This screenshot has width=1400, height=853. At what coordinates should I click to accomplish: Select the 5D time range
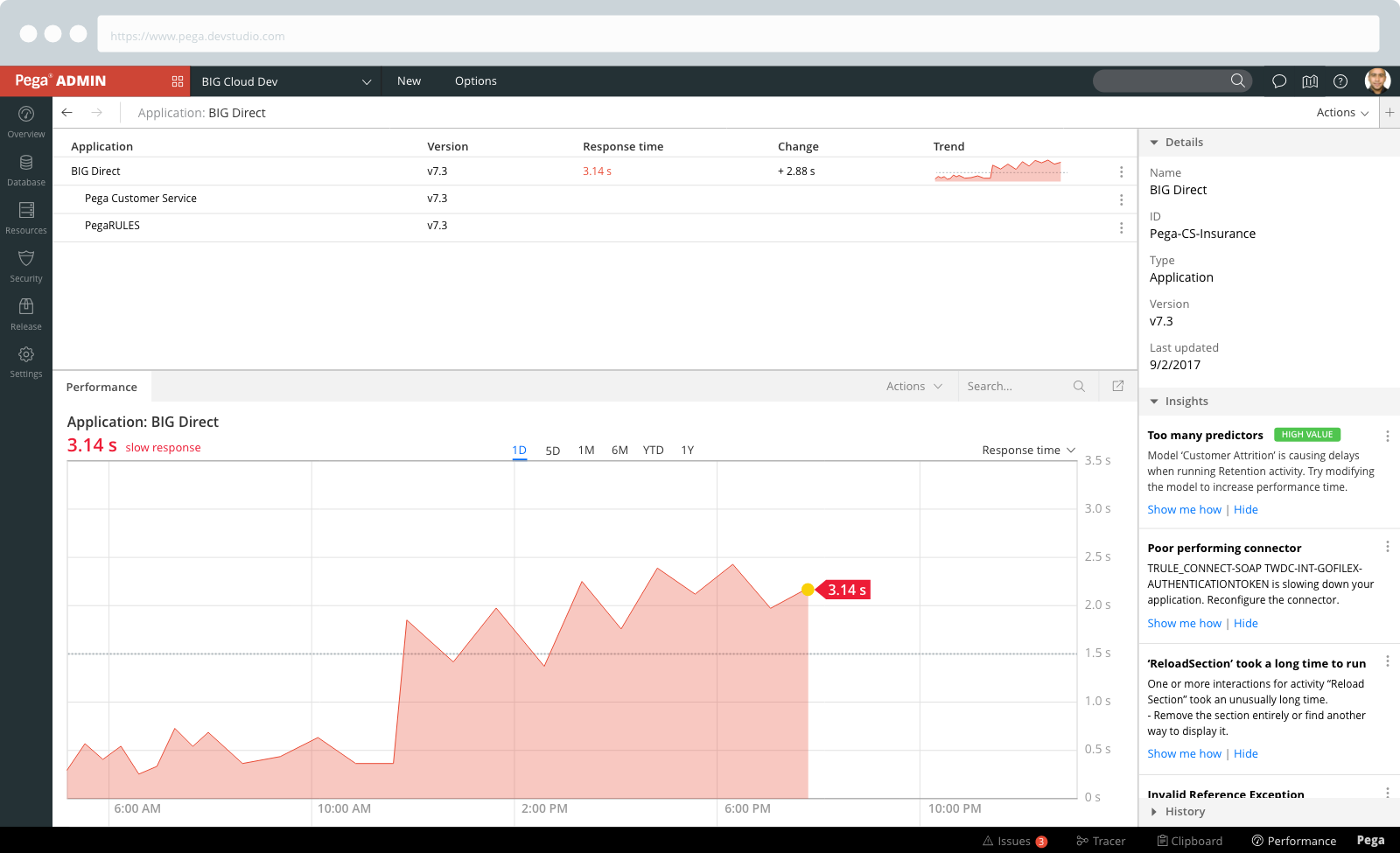[x=553, y=451]
